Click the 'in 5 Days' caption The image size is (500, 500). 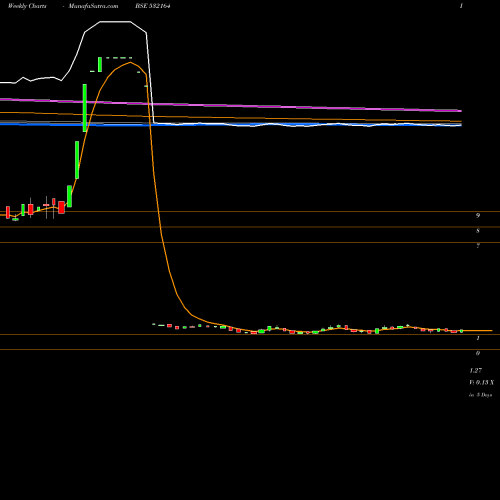(481, 395)
